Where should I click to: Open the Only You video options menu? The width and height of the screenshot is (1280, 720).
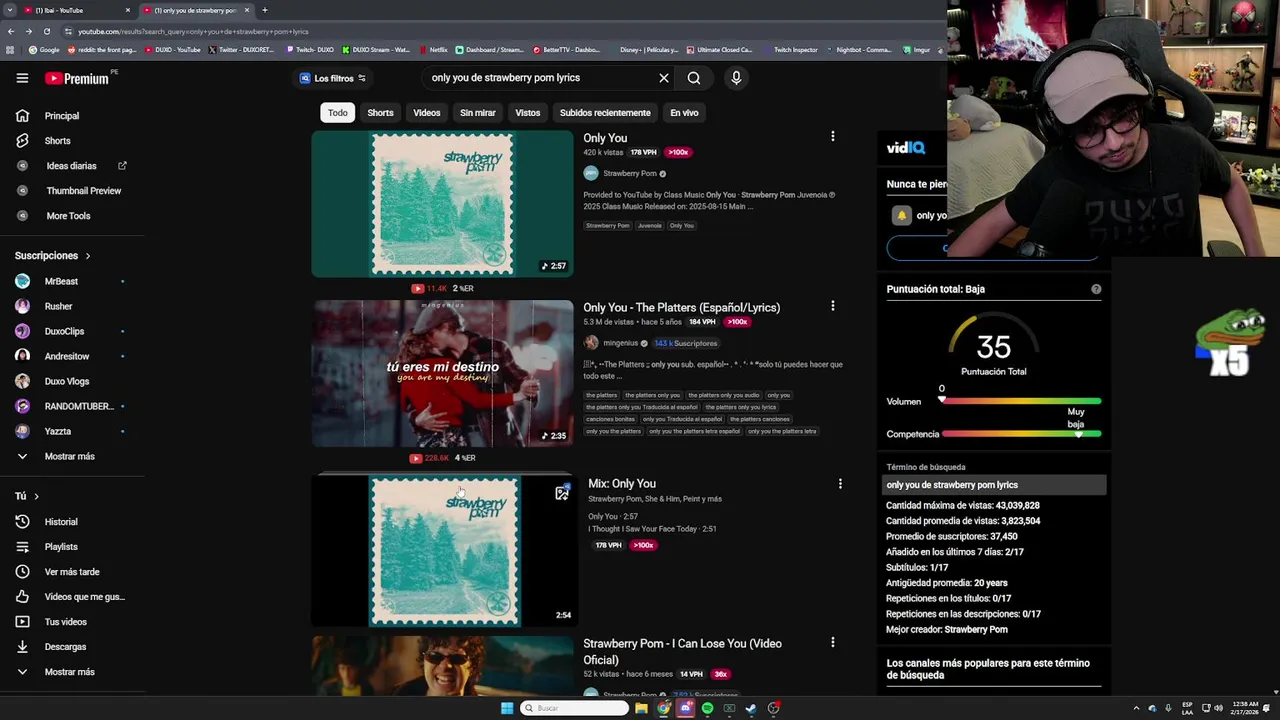pos(832,136)
